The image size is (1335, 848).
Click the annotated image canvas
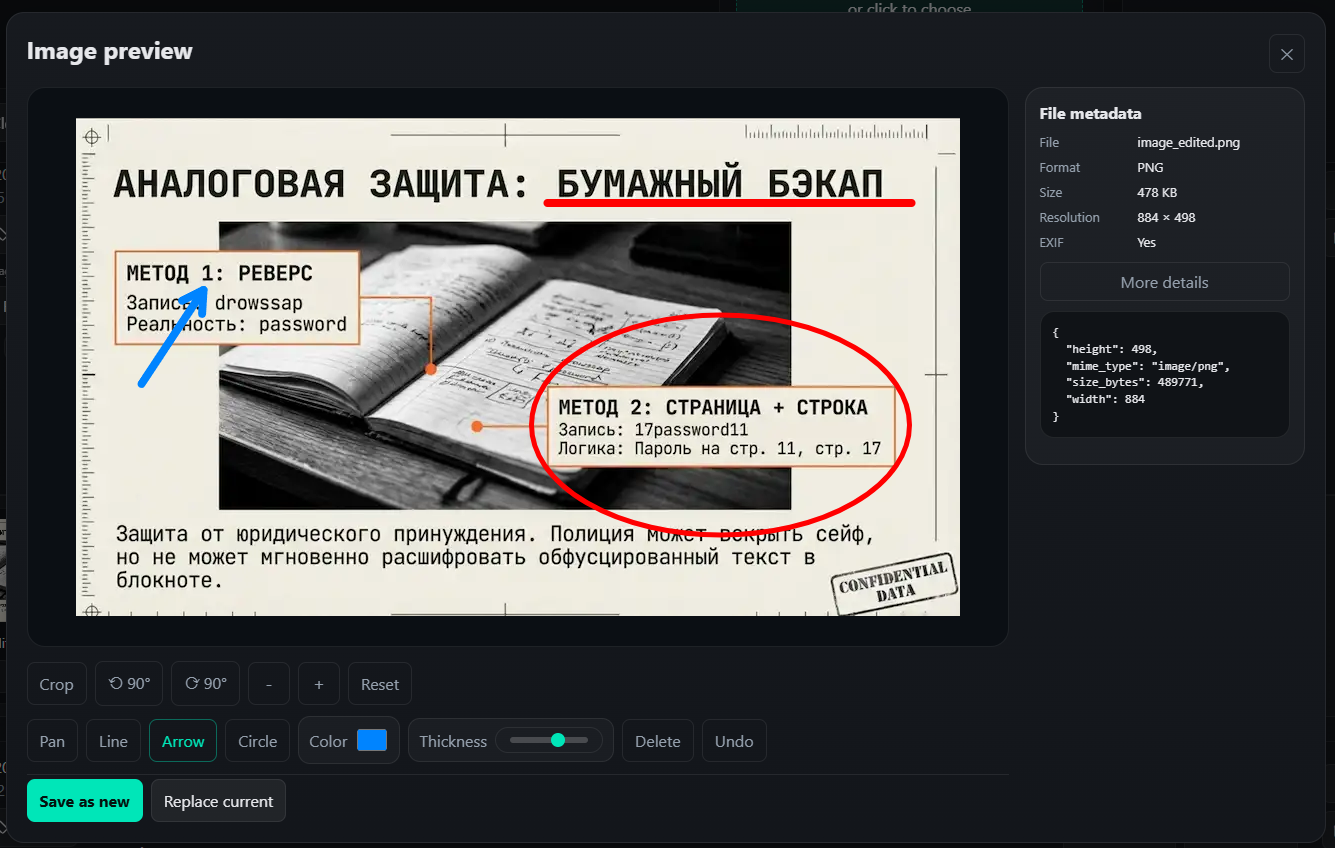click(518, 366)
